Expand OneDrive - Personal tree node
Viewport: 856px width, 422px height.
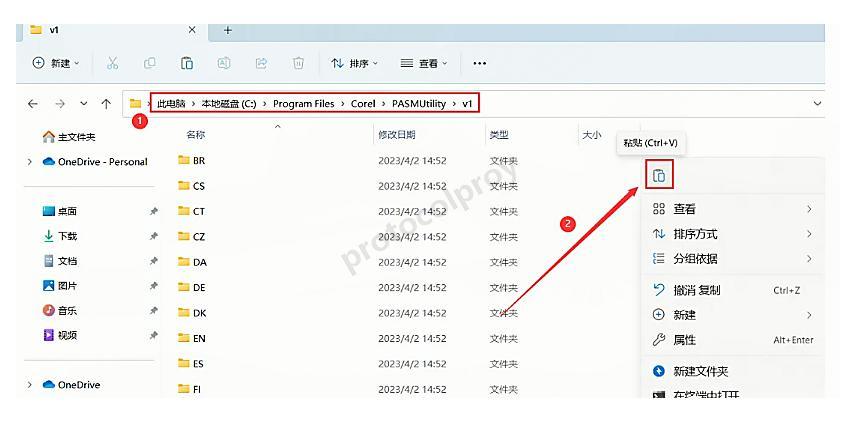(29, 162)
